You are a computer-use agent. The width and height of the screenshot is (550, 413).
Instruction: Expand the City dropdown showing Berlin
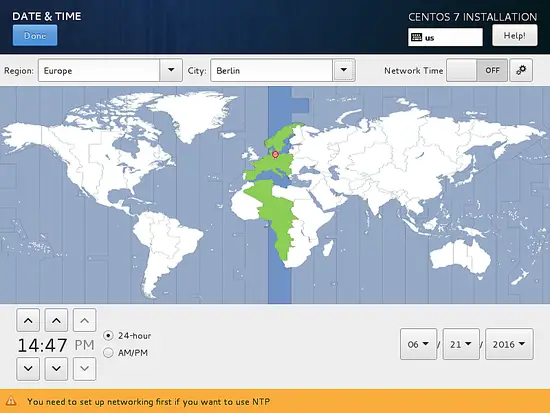point(283,70)
